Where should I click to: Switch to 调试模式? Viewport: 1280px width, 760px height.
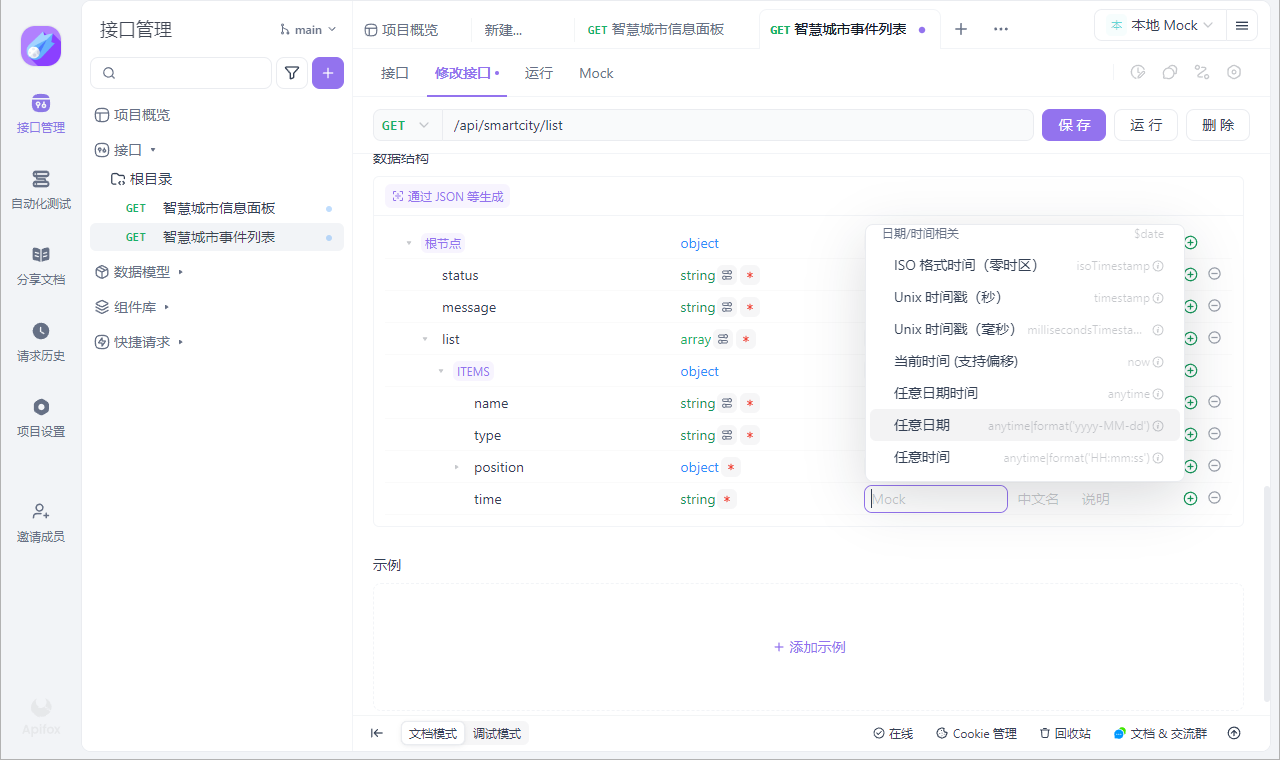[497, 734]
